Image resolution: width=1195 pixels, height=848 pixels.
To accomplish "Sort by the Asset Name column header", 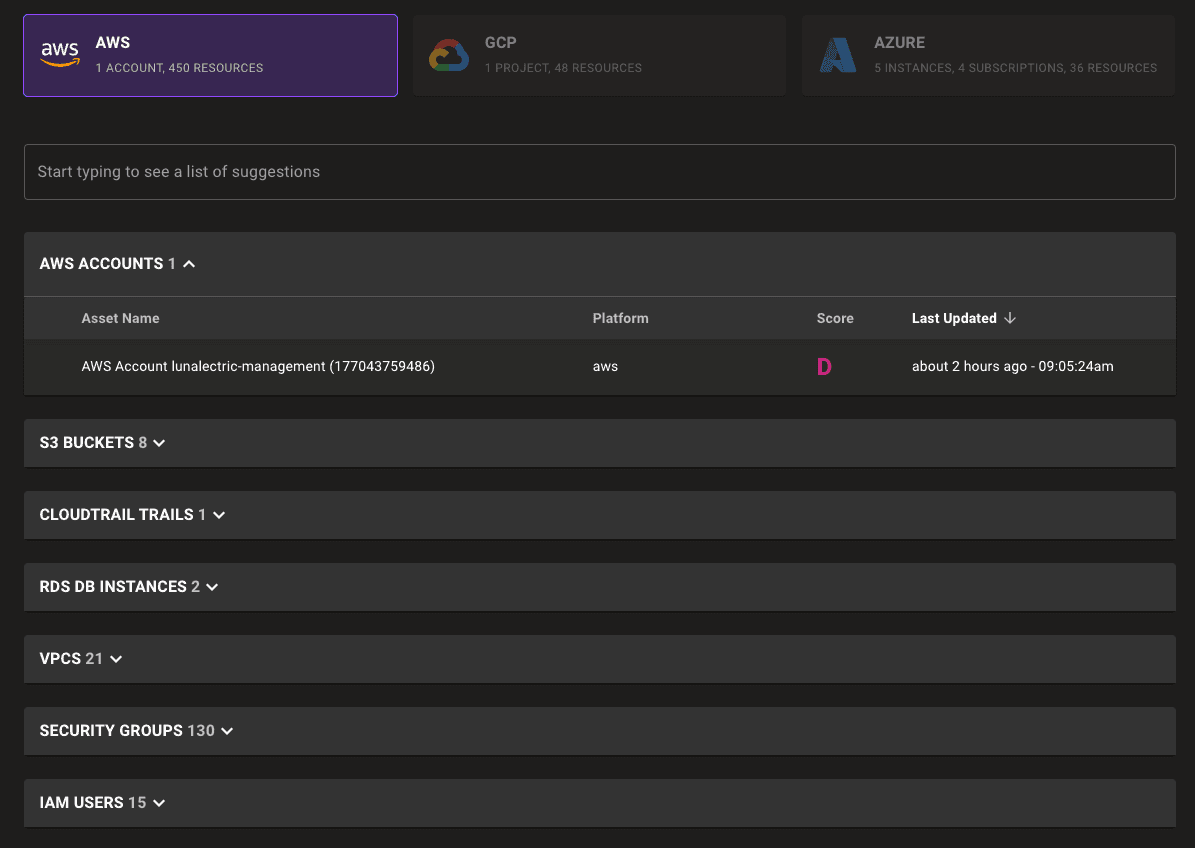I will pos(120,318).
